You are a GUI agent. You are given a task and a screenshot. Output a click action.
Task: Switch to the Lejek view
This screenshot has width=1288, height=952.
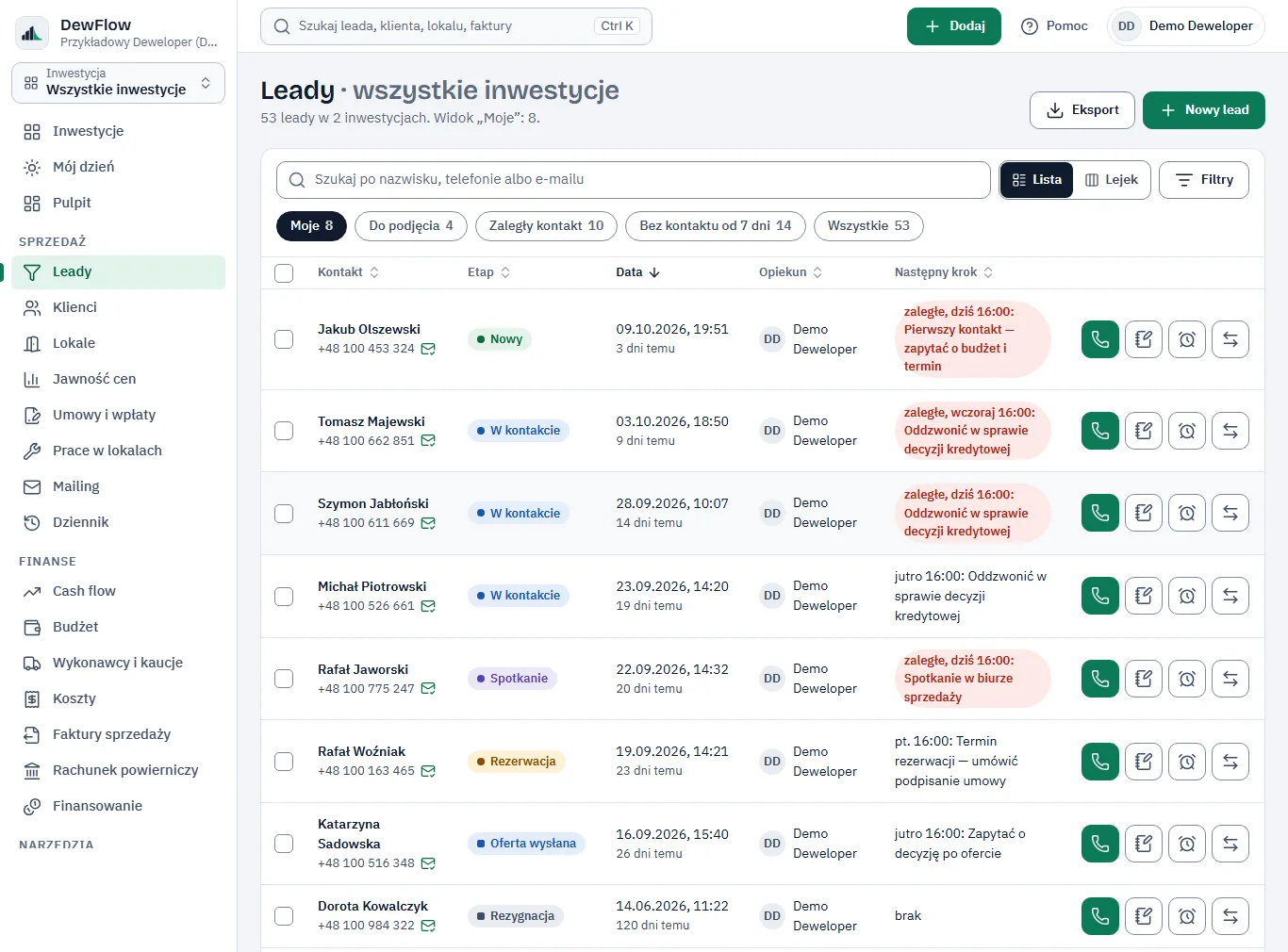tap(1112, 180)
